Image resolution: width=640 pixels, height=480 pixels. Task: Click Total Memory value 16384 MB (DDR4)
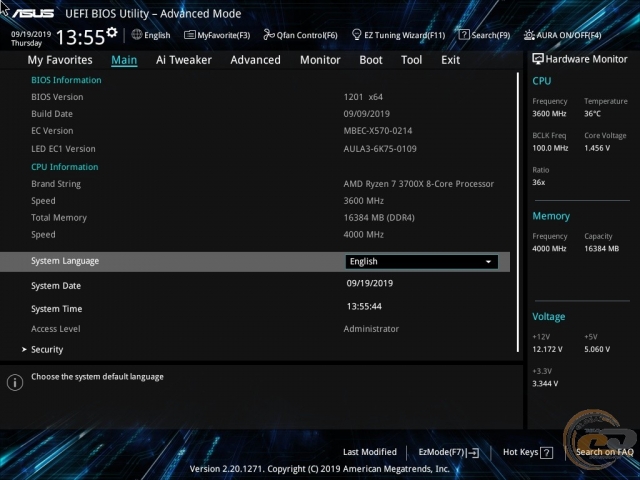[x=379, y=218]
